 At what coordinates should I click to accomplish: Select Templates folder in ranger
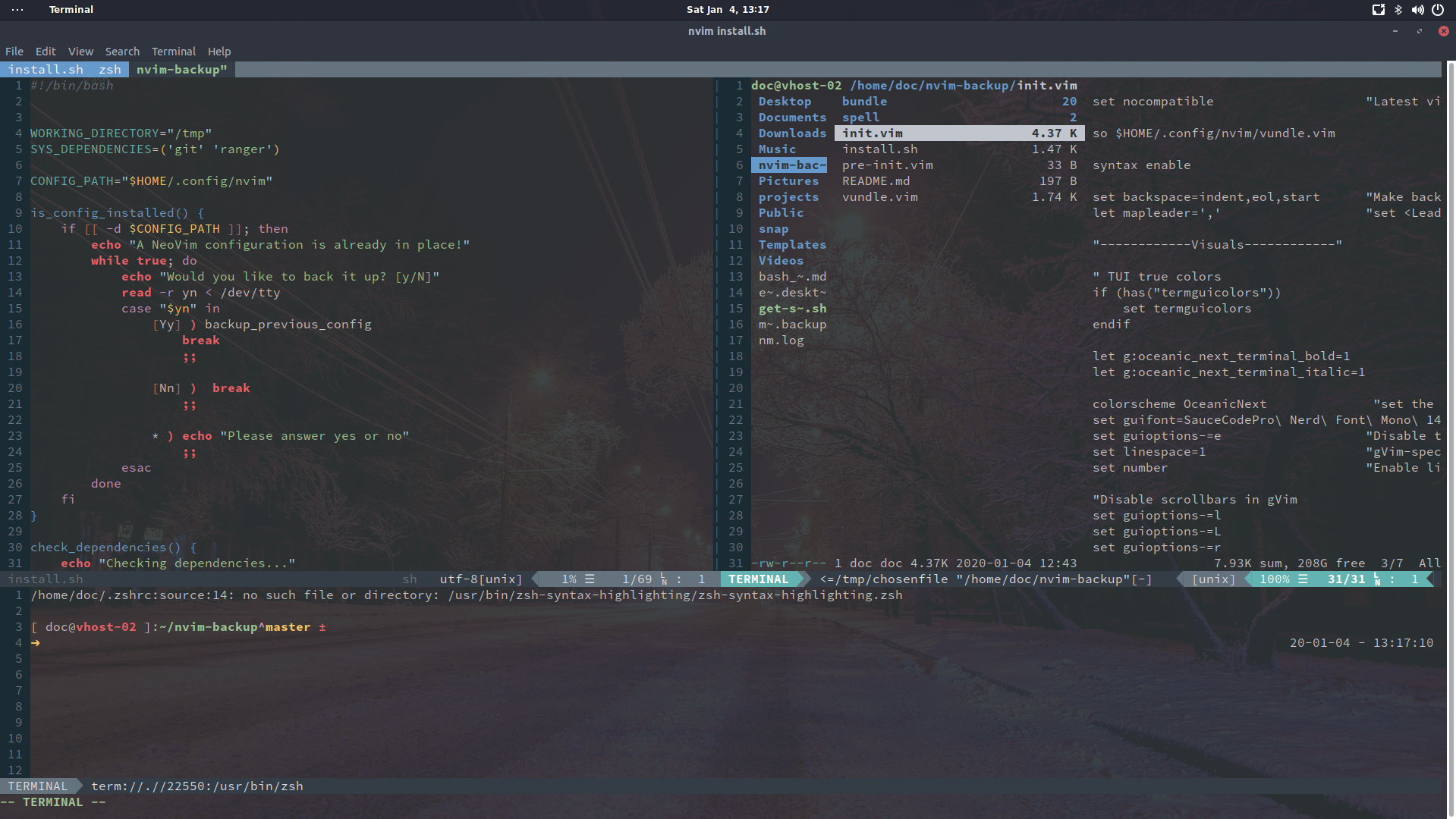[x=792, y=245]
